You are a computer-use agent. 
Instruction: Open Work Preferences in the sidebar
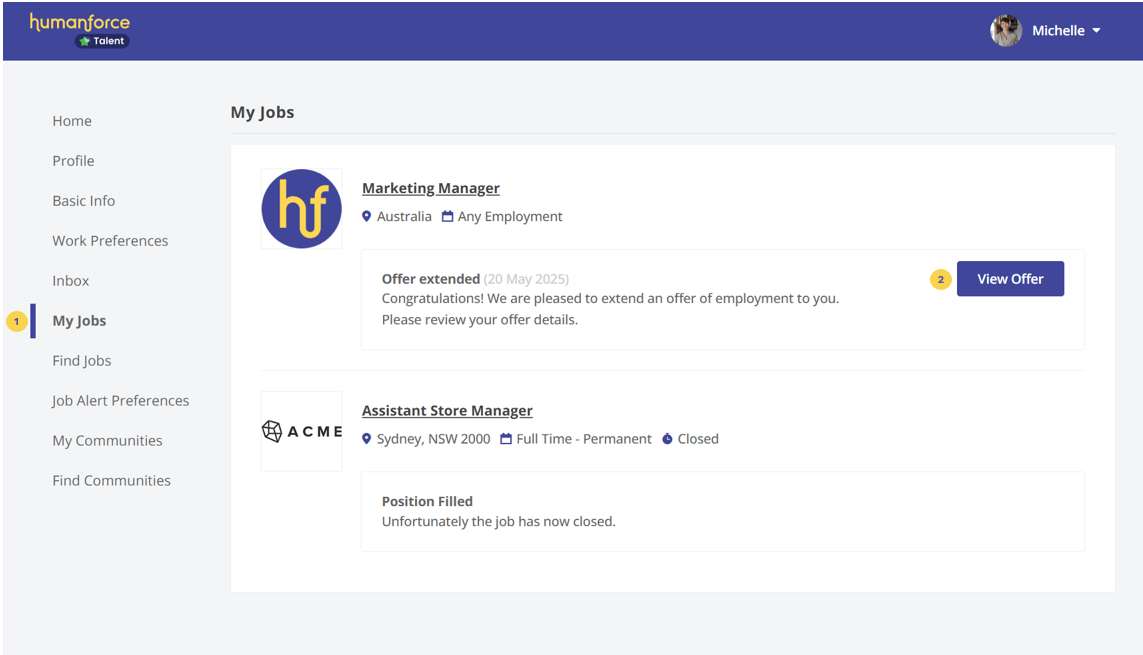tap(110, 241)
